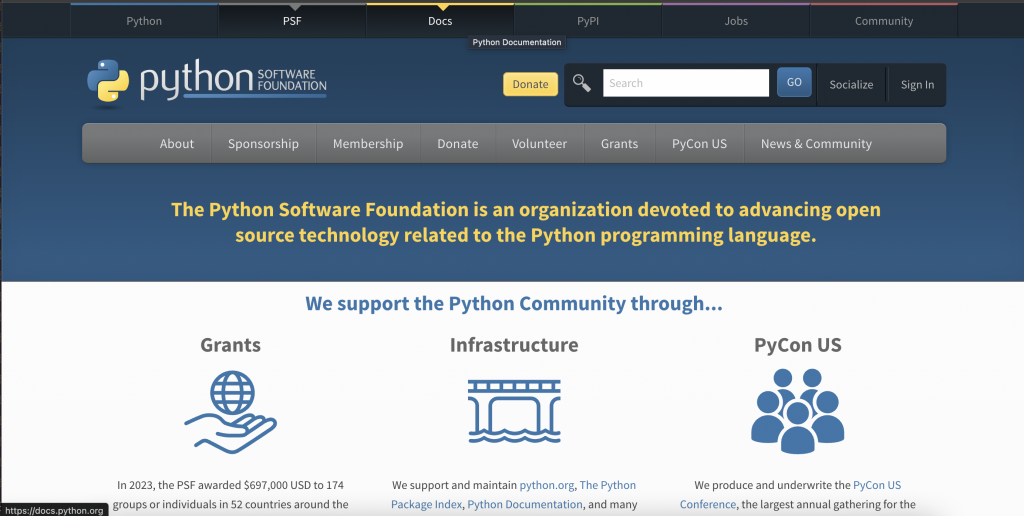This screenshot has height=516, width=1024.
Task: Click the PyCon US section heading
Action: coord(797,345)
